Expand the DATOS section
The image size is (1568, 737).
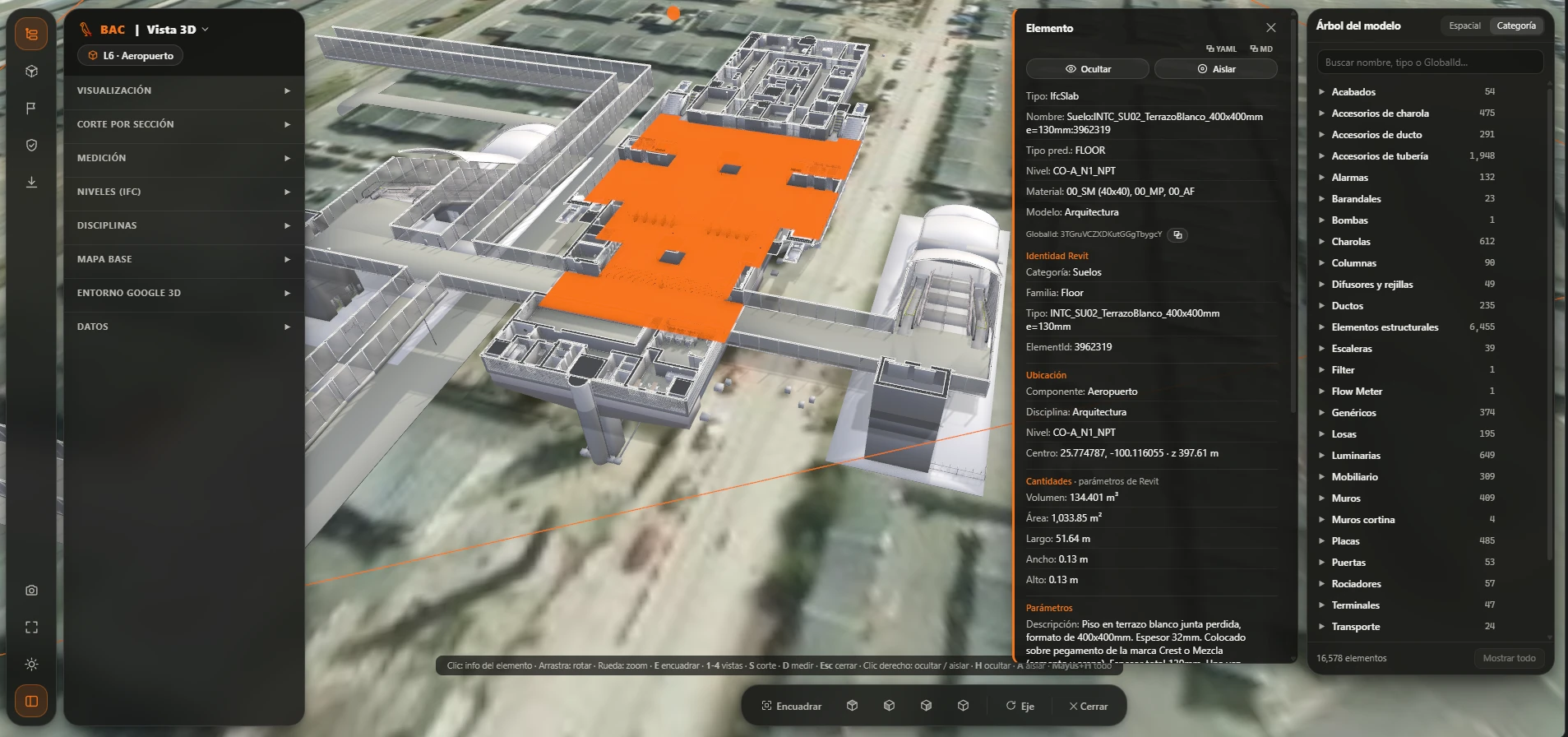coord(184,327)
